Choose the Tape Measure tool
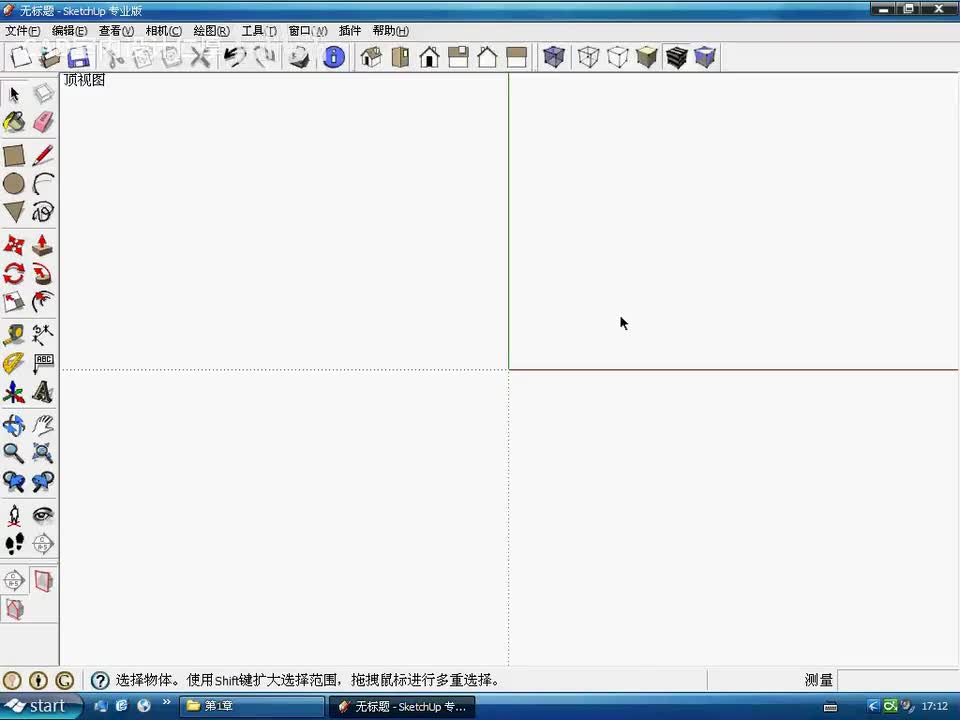Viewport: 960px width, 720px height. click(14, 335)
